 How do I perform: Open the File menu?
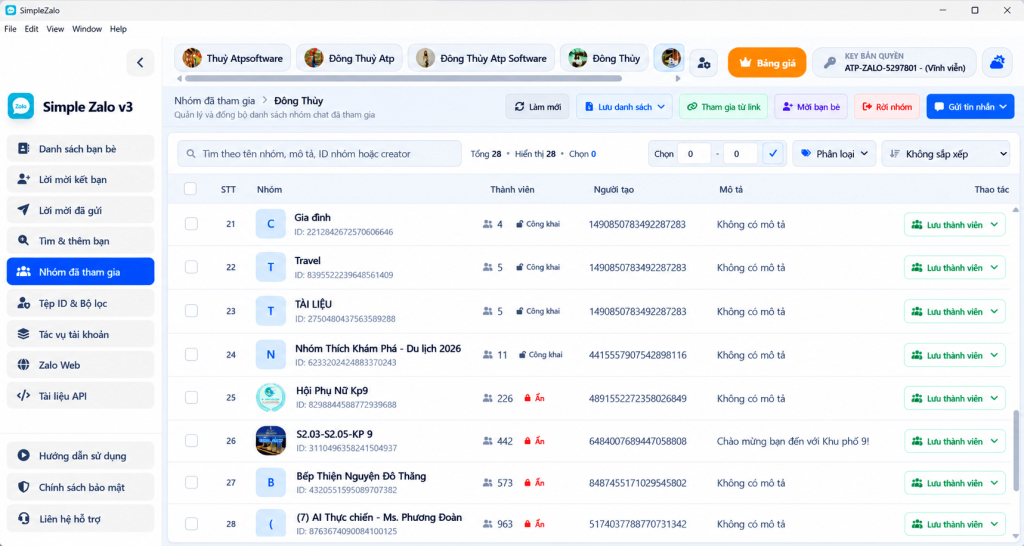[x=10, y=29]
